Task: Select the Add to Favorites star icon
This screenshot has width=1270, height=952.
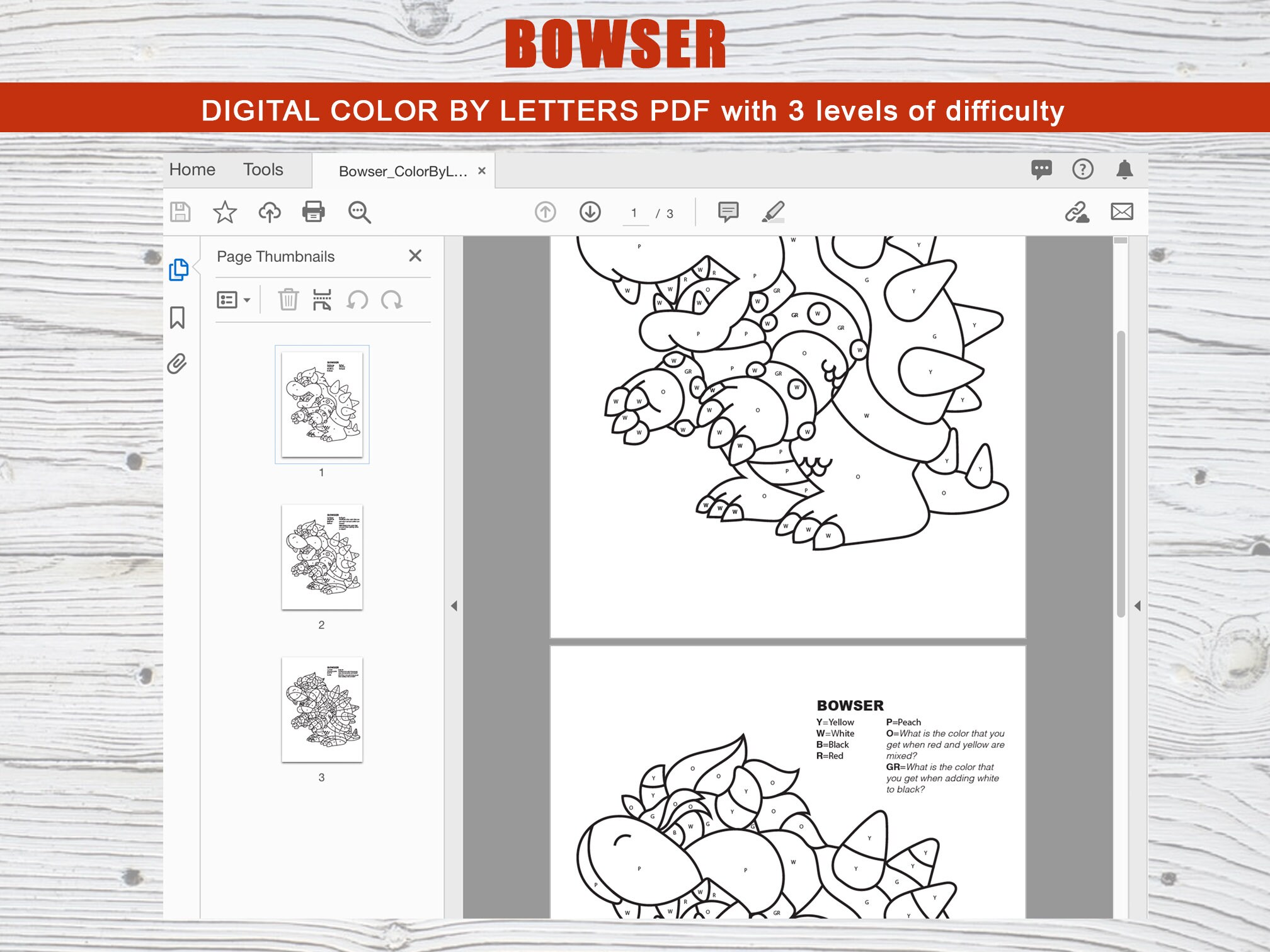Action: pyautogui.click(x=225, y=213)
